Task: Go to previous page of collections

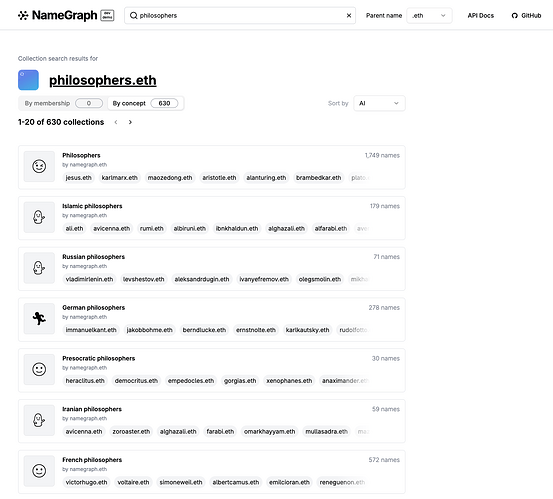Action: click(x=116, y=122)
